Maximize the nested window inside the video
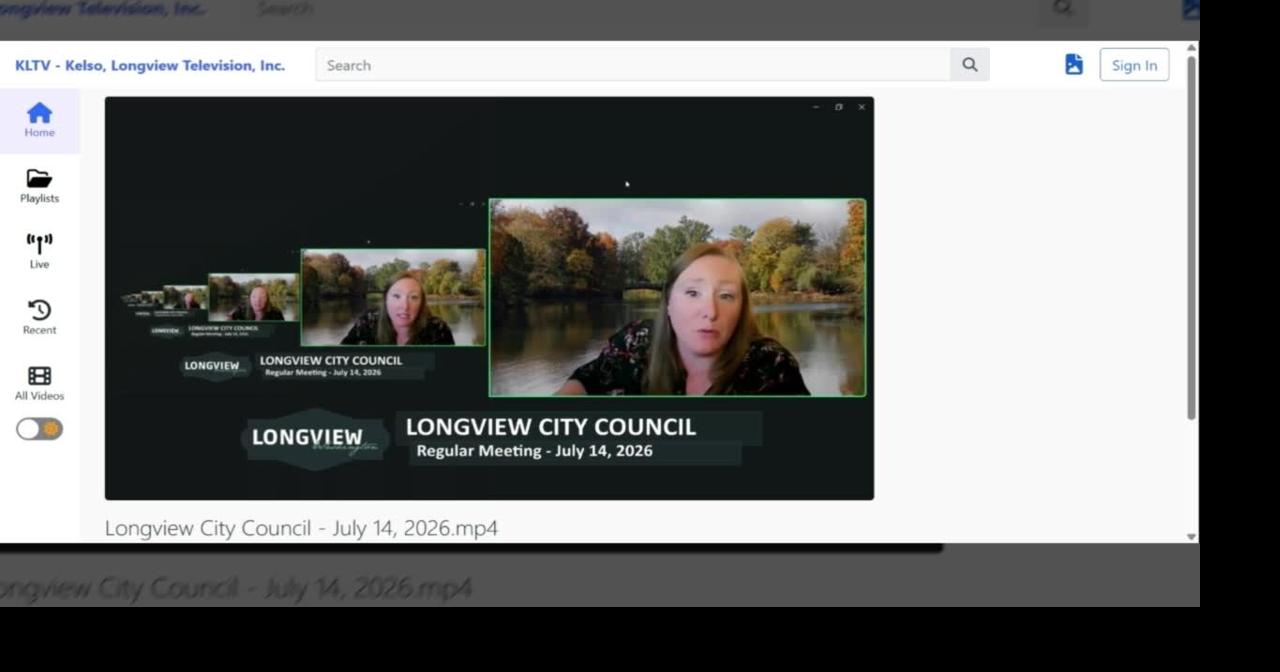This screenshot has width=1280, height=672. coord(838,107)
